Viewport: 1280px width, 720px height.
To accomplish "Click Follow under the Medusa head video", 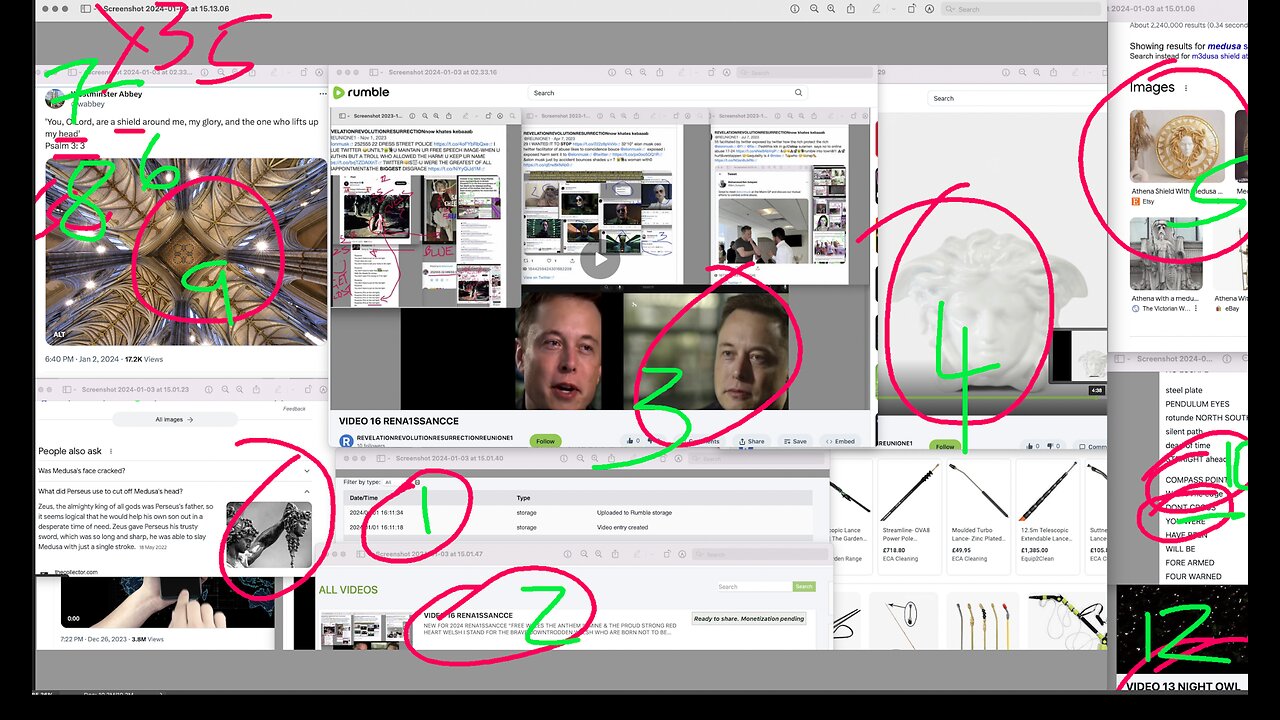I will tap(945, 446).
